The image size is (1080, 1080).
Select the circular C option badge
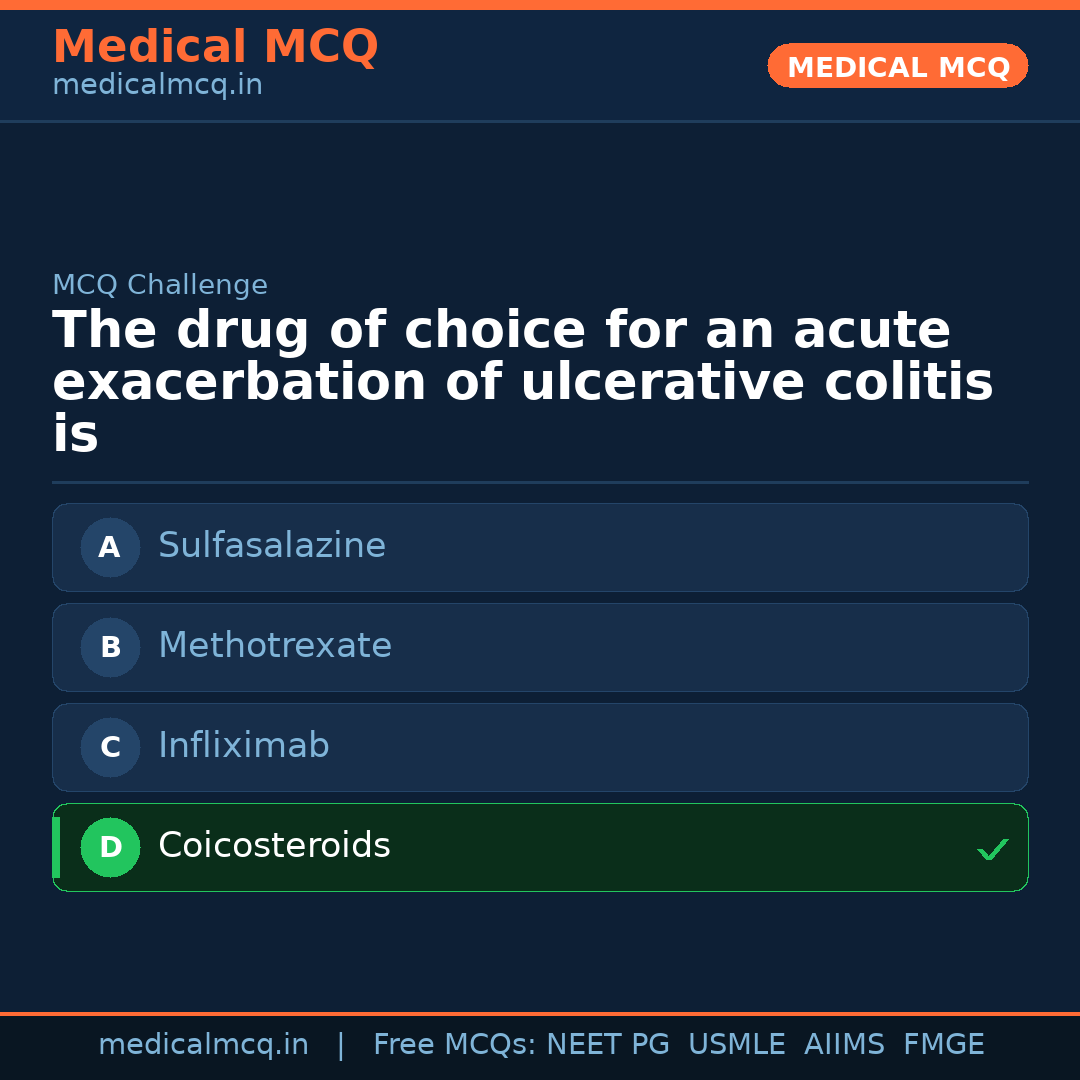point(110,747)
